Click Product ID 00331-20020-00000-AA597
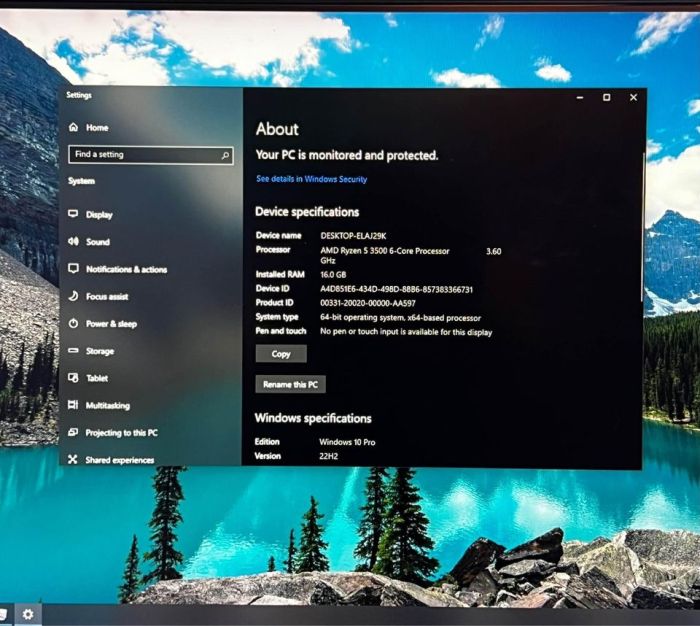Image resolution: width=700 pixels, height=626 pixels. 368,303
